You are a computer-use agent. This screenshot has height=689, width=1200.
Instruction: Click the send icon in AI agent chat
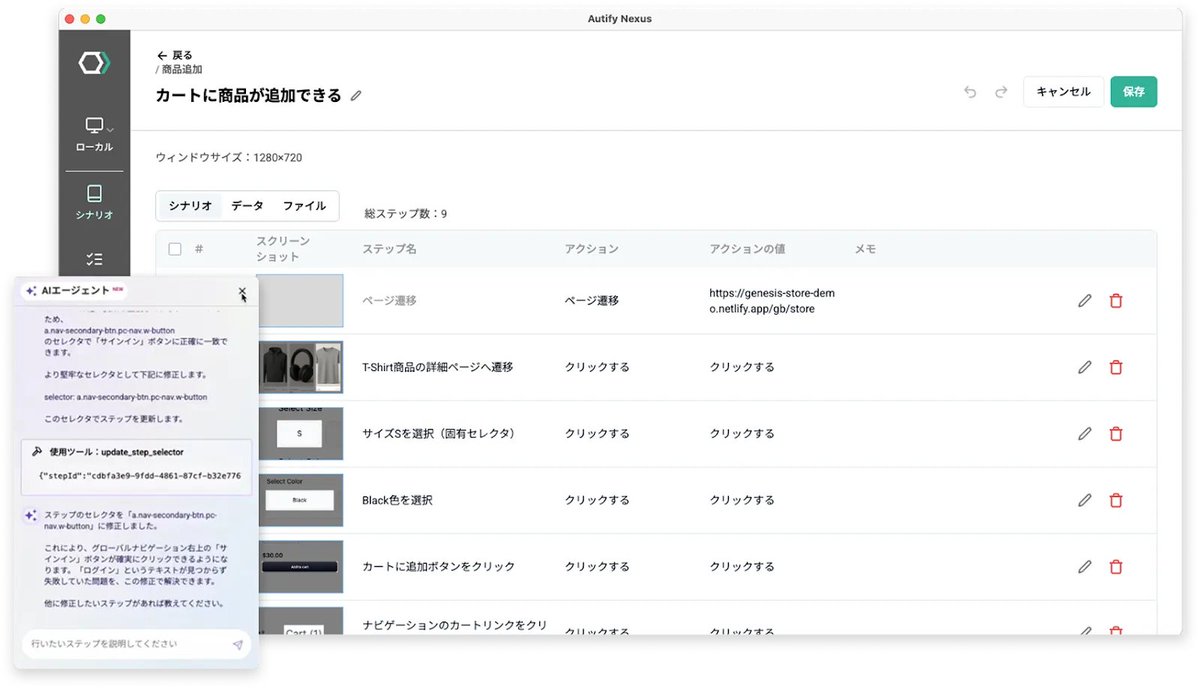click(x=238, y=646)
